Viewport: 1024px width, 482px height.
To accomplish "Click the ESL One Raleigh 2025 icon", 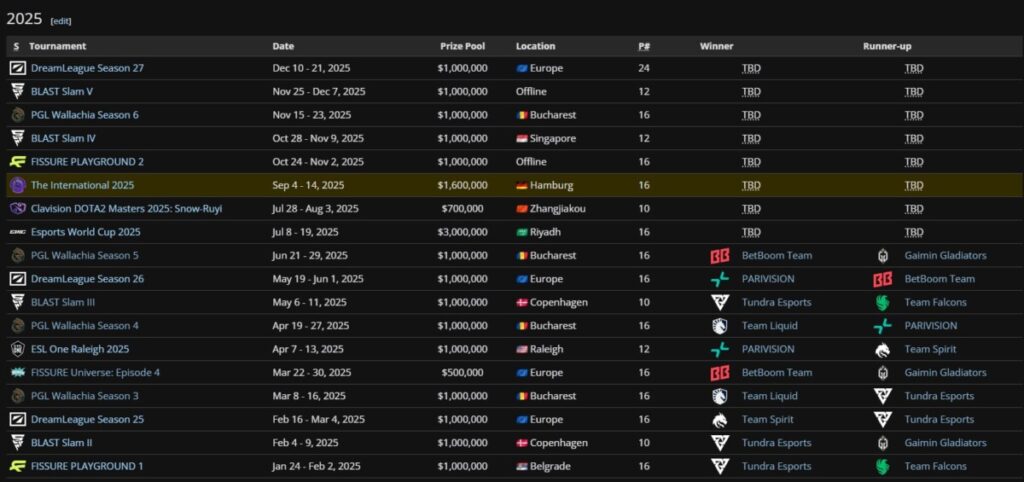I will coord(18,349).
